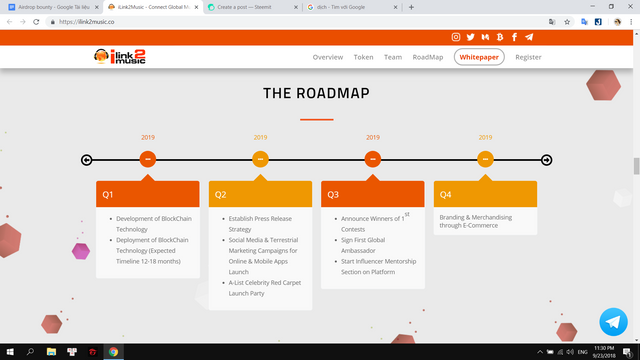
Task: Navigate to Token section
Action: (x=363, y=57)
